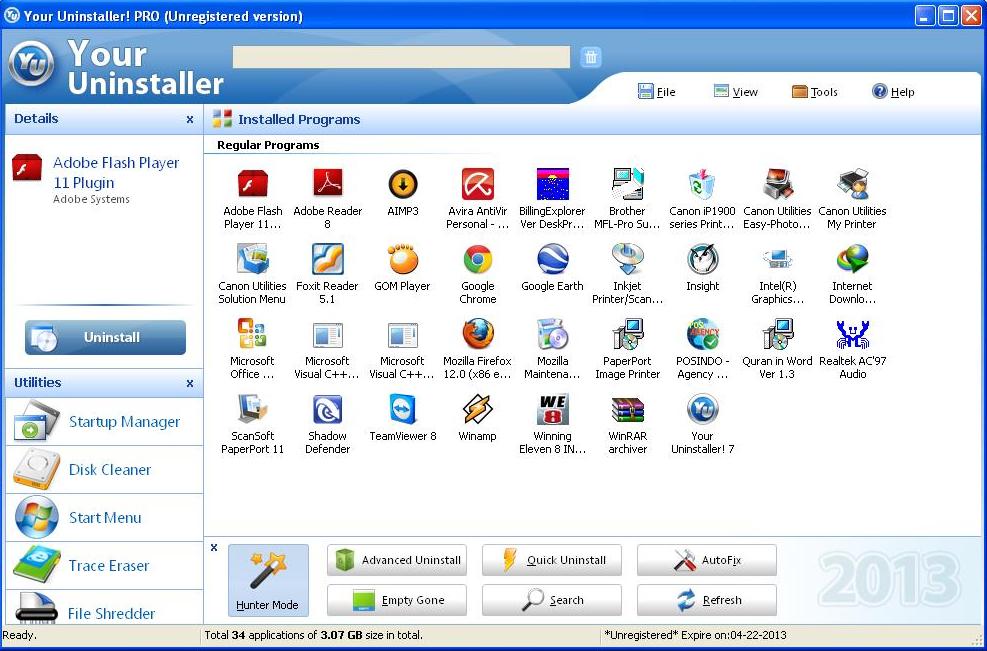Viewport: 987px width, 651px height.
Task: Select Mozilla Firefox 12.0 icon
Action: [x=477, y=334]
